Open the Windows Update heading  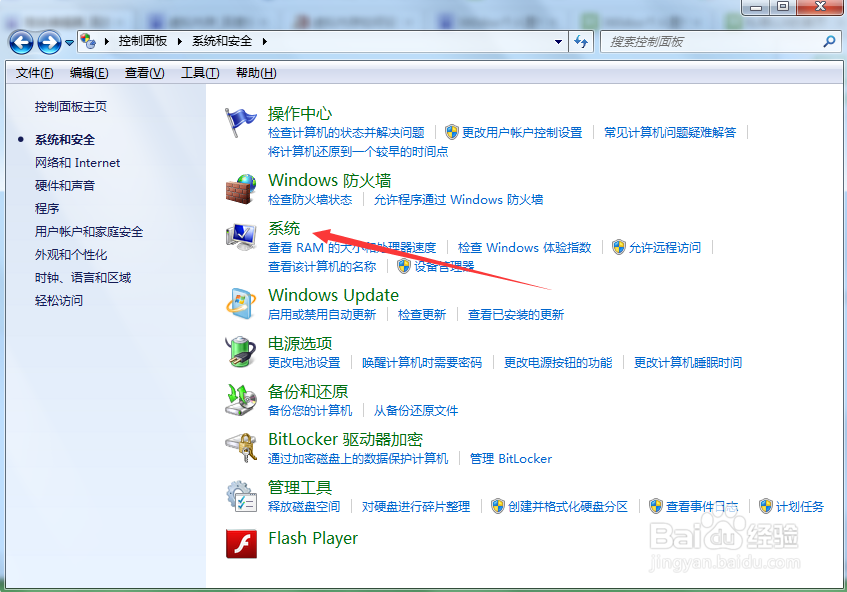pyautogui.click(x=333, y=295)
